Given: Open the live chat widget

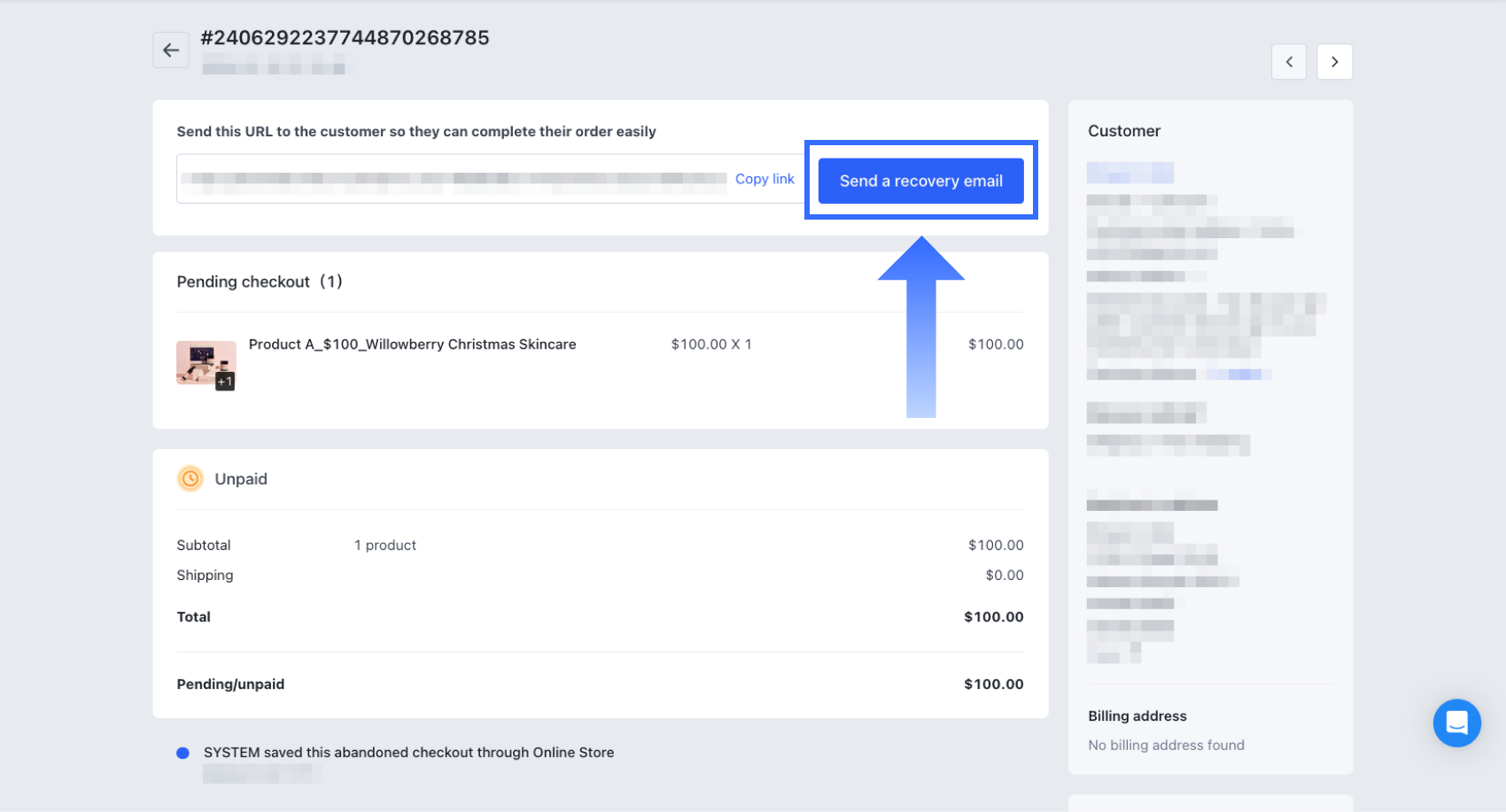Looking at the screenshot, I should coord(1456,723).
